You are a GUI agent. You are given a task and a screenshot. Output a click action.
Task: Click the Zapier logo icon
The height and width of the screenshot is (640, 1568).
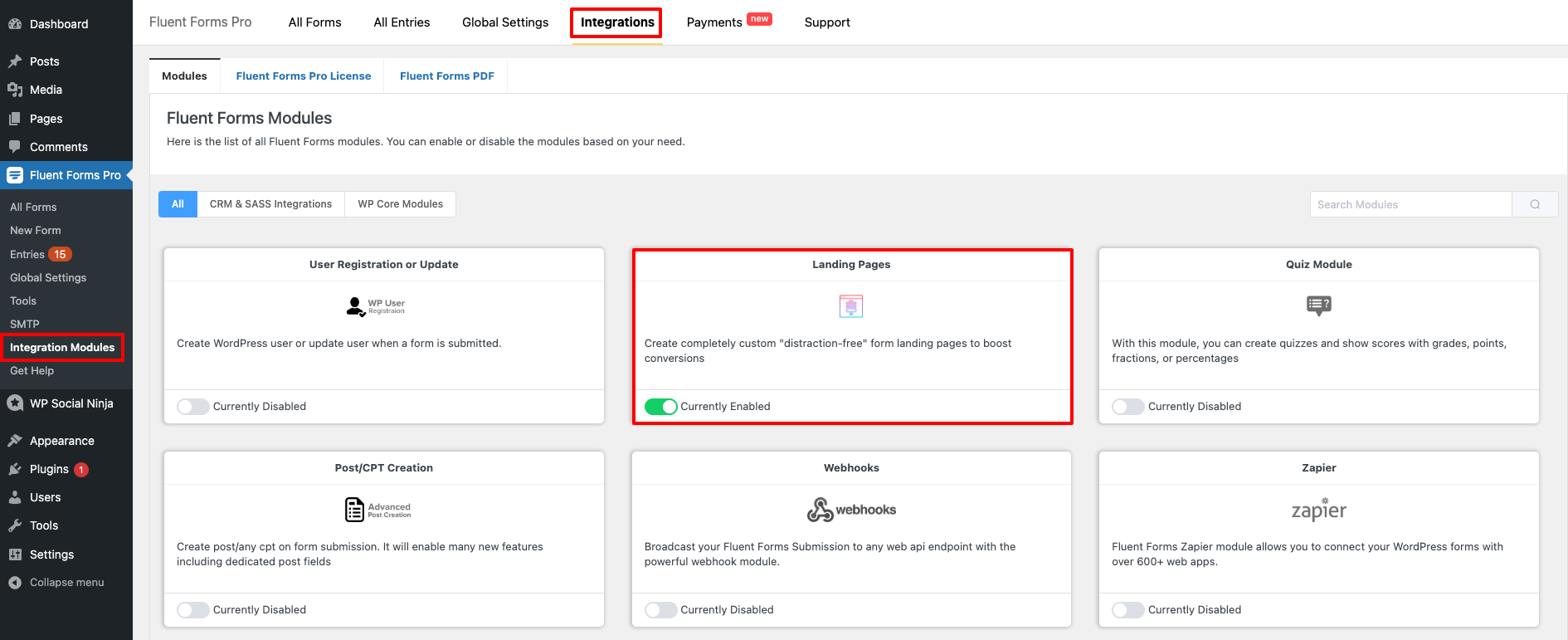click(x=1318, y=509)
